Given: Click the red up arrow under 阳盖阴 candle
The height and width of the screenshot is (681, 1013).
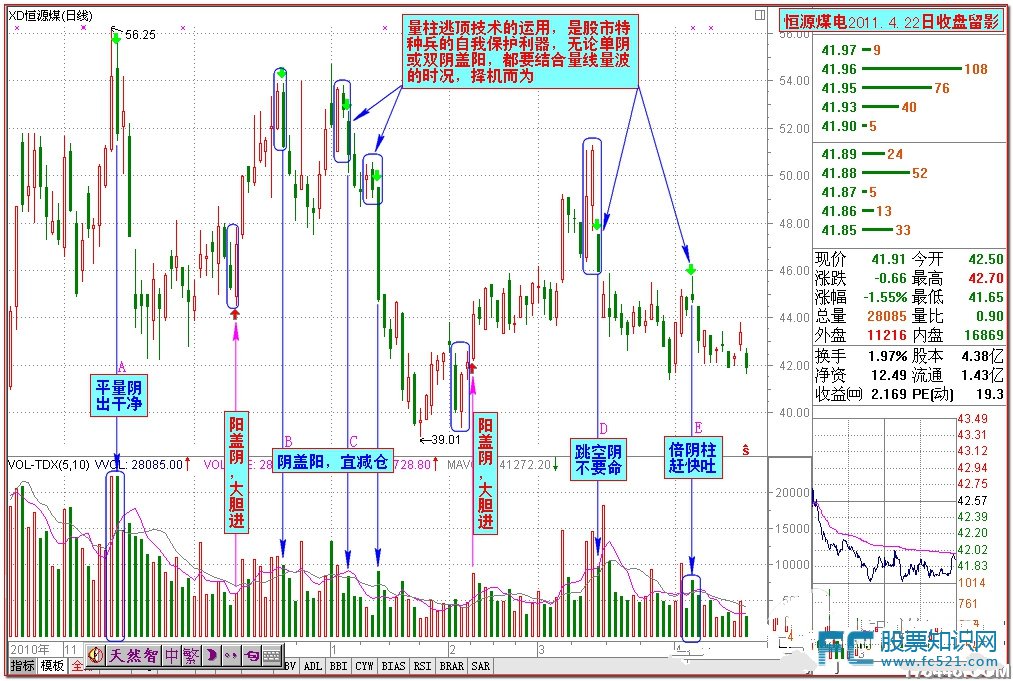Looking at the screenshot, I should click(x=235, y=314).
